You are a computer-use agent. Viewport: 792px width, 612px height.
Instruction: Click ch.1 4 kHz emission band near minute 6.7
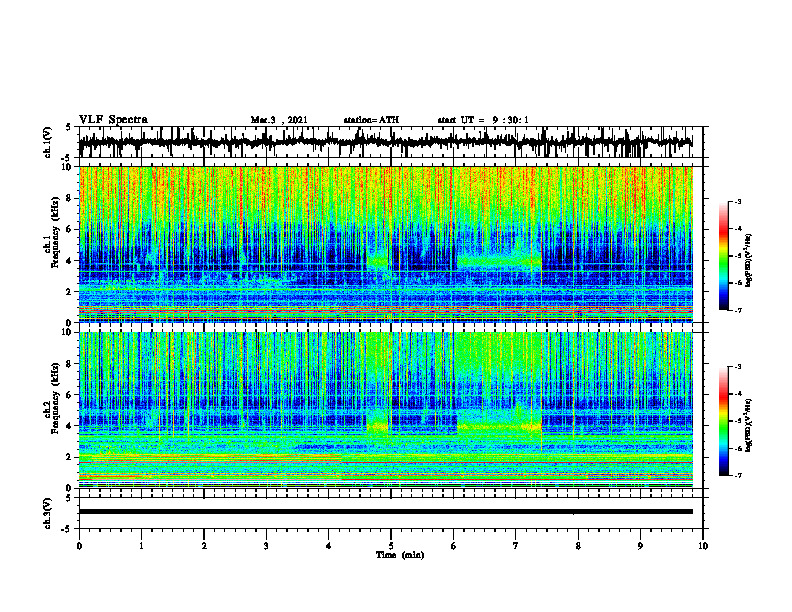coord(499,261)
